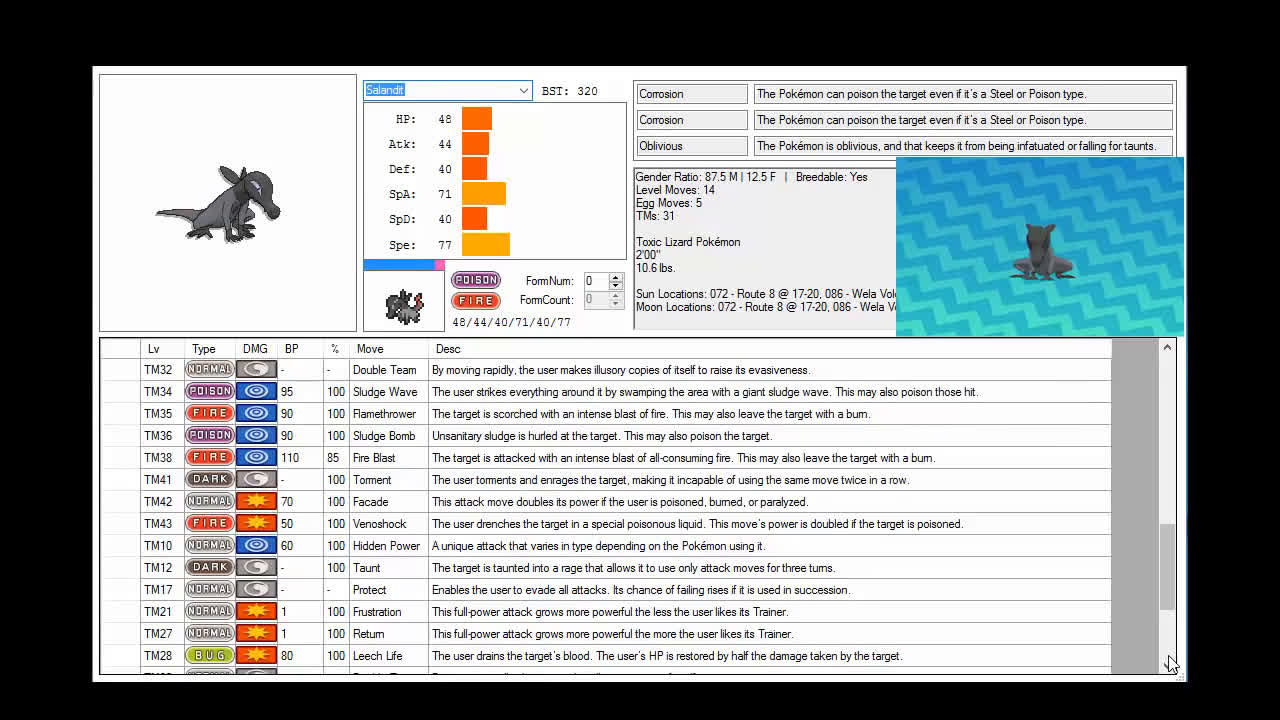Image resolution: width=1280 pixels, height=720 pixels.
Task: Click the FormNum number field
Action: [596, 281]
